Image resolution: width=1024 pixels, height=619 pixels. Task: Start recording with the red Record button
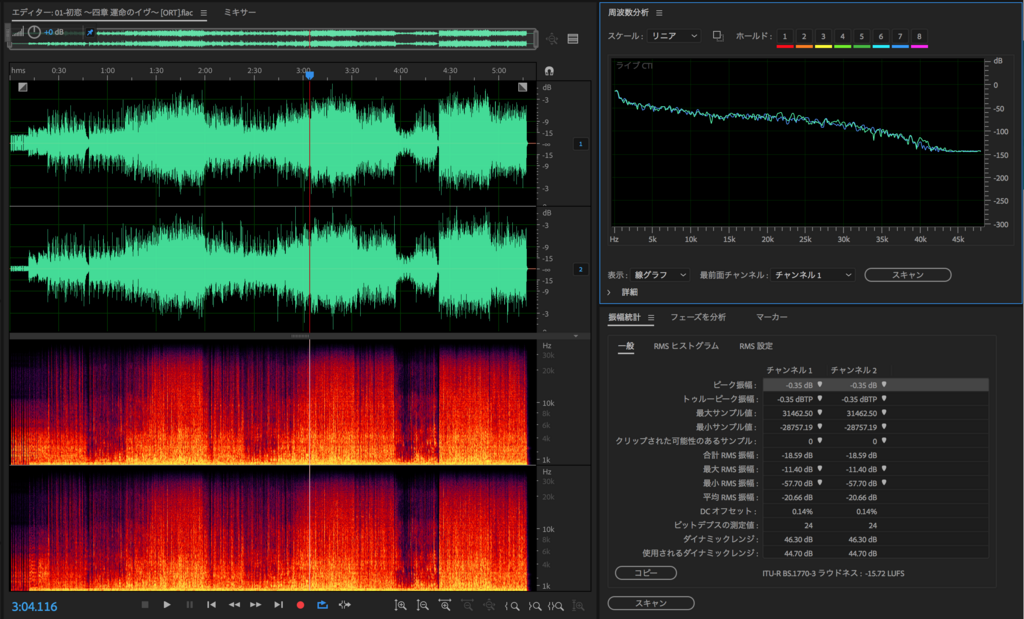[300, 605]
